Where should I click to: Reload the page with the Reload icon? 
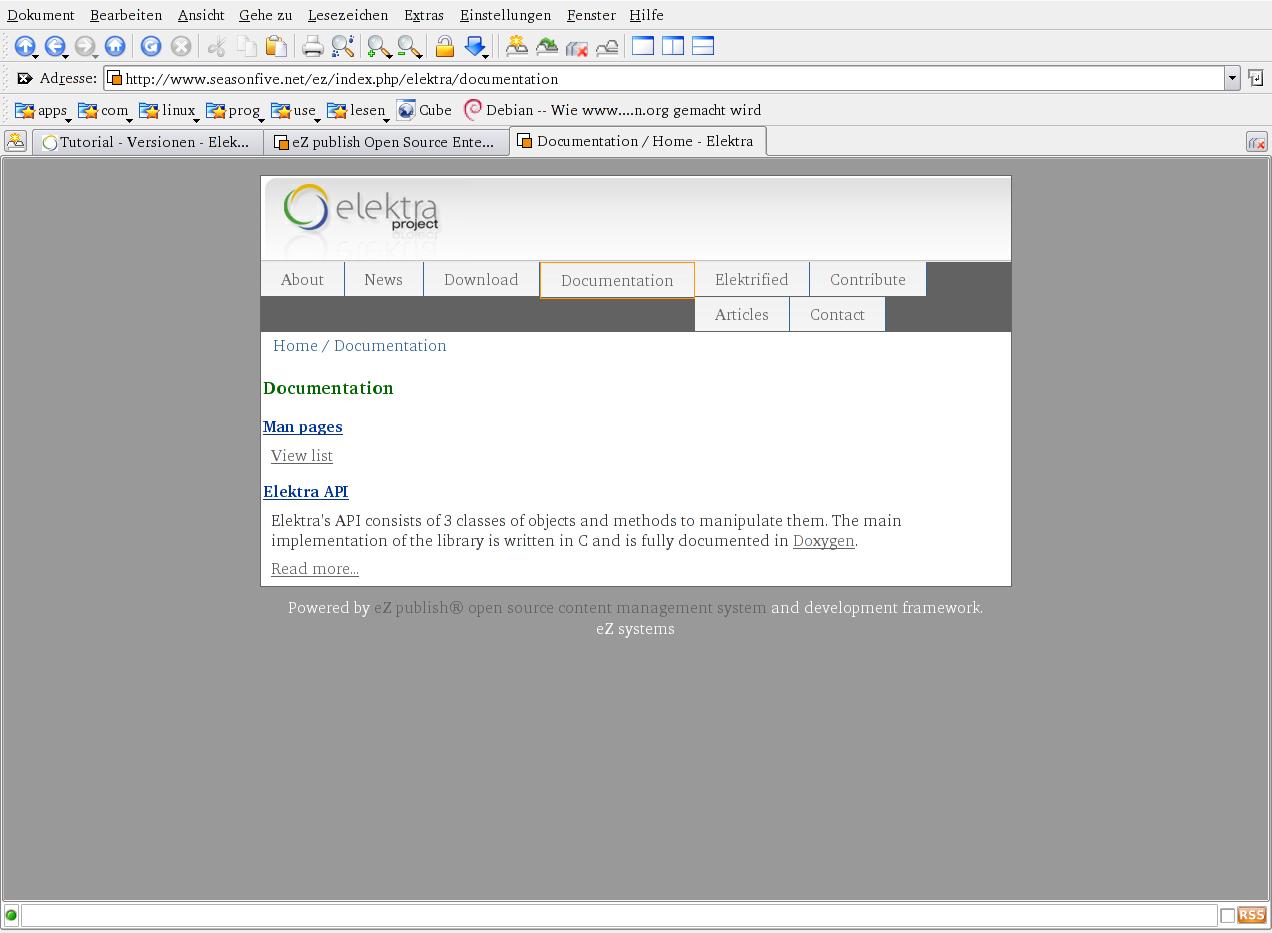151,46
